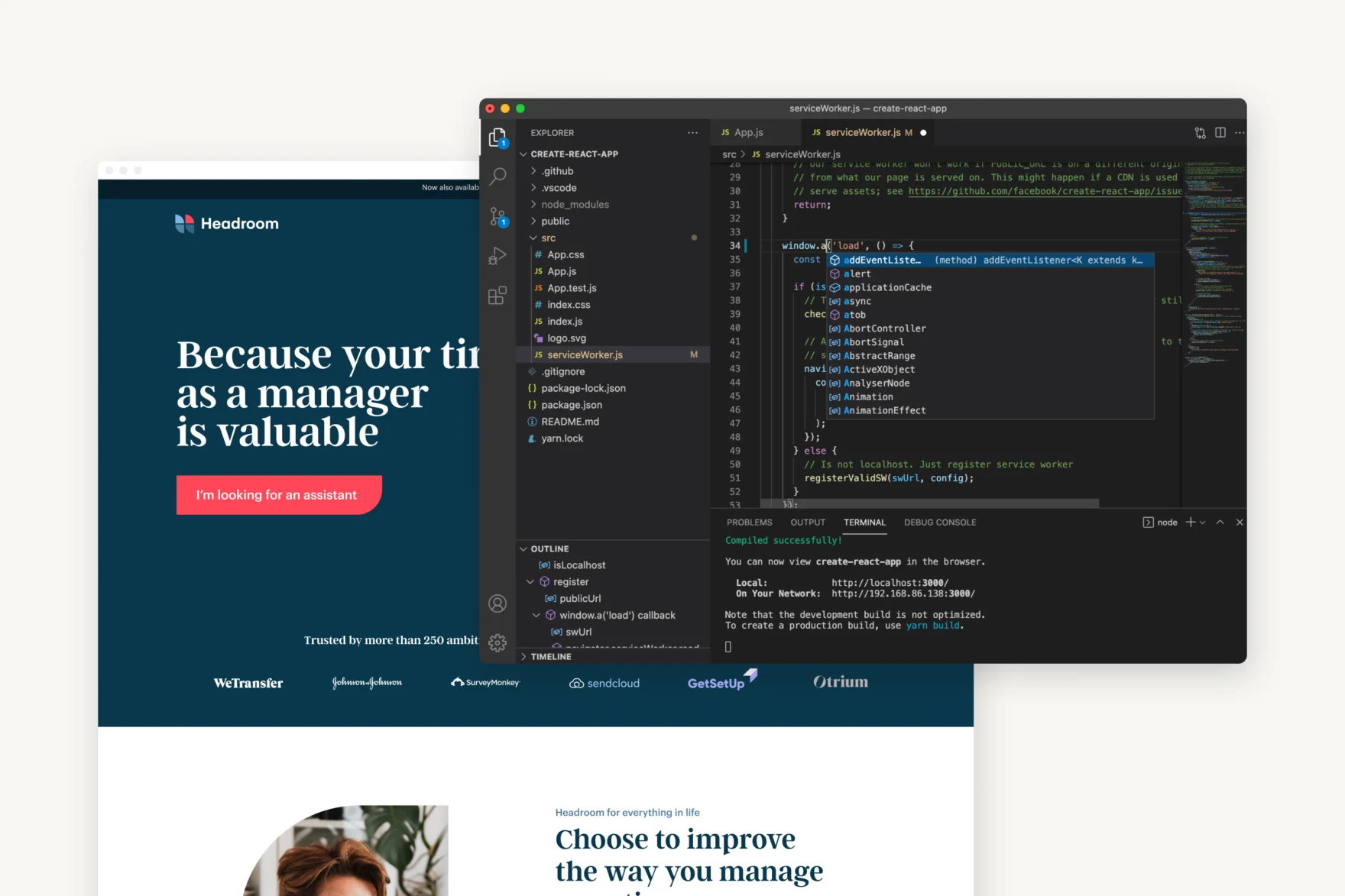Image resolution: width=1345 pixels, height=896 pixels.
Task: Click the src breadcrumb segment
Action: tap(729, 154)
